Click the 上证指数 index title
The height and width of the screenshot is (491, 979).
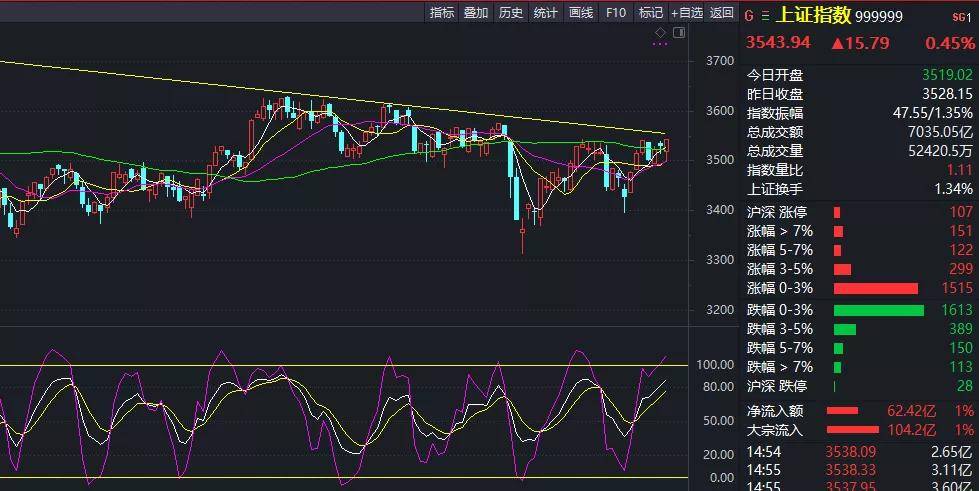814,15
